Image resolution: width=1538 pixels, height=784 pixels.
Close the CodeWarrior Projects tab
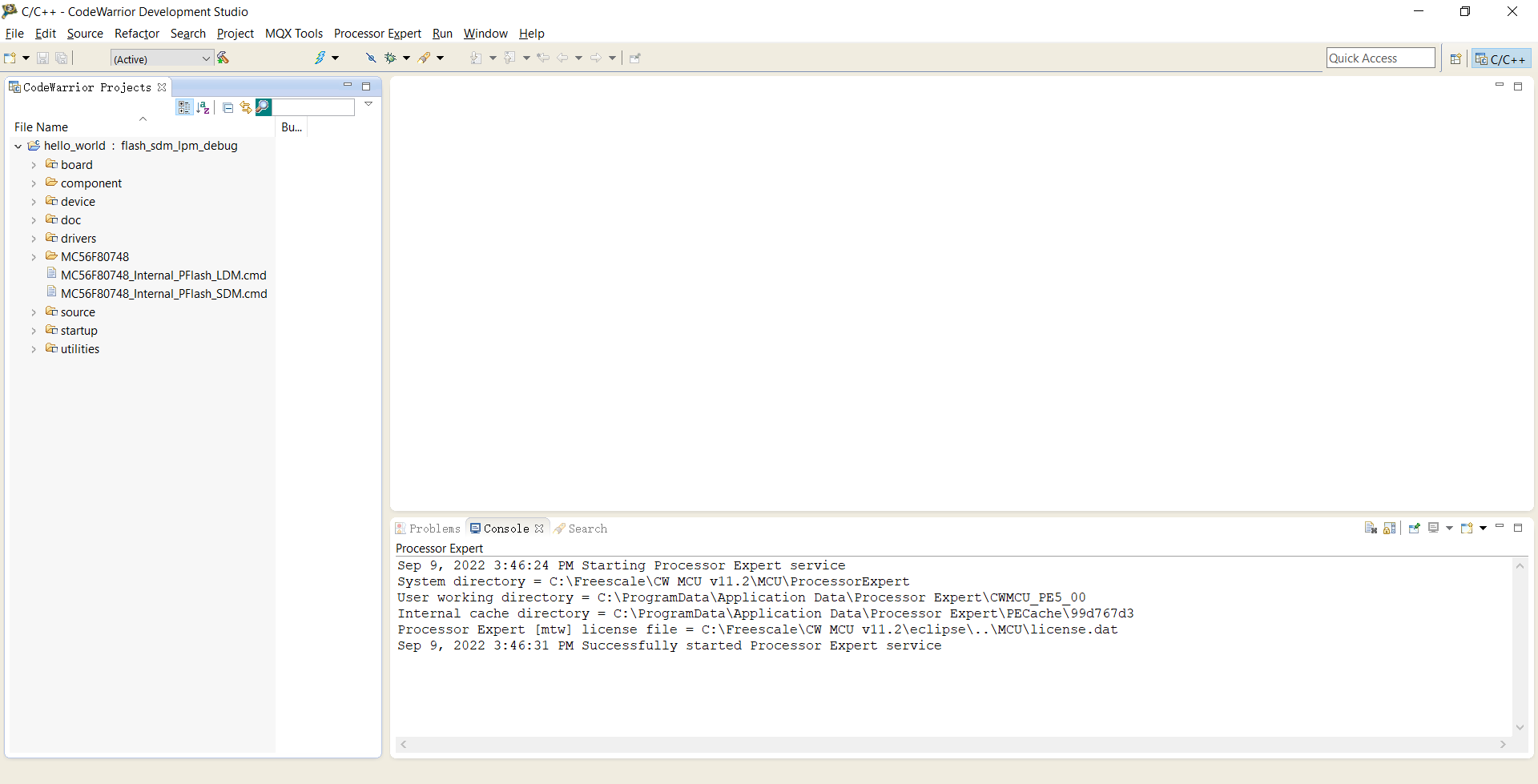(162, 87)
